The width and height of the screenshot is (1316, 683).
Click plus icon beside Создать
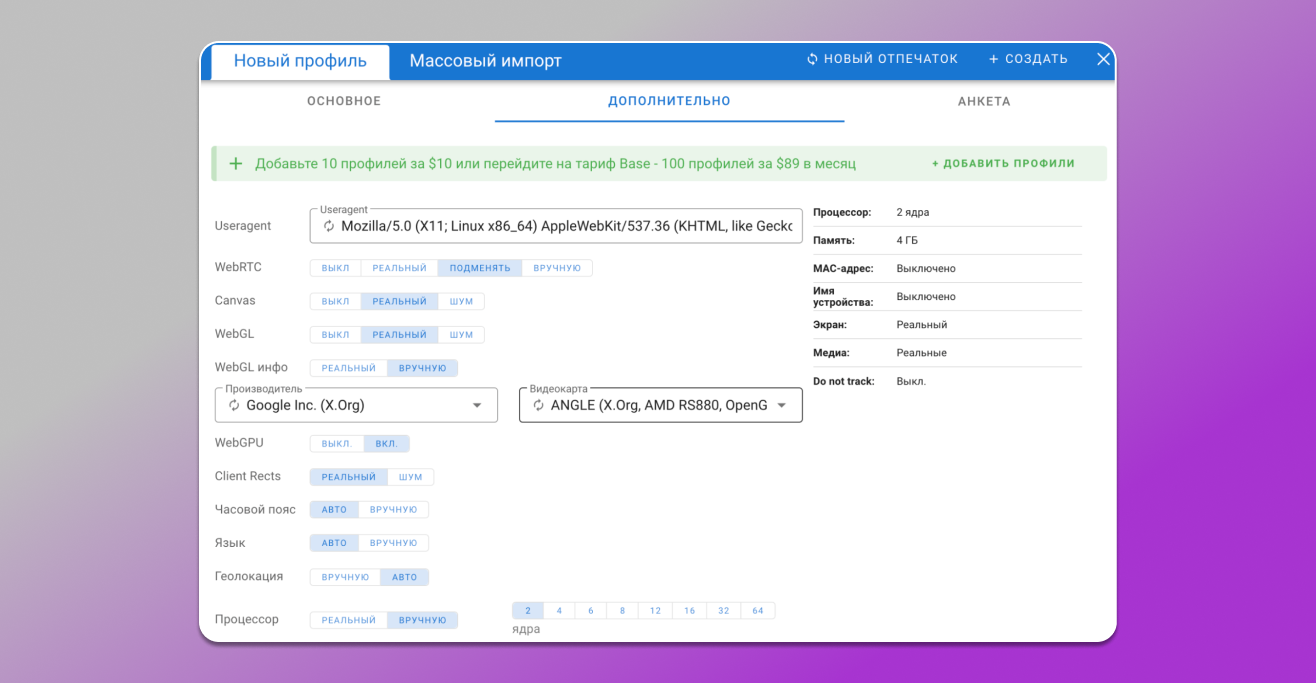(x=994, y=59)
